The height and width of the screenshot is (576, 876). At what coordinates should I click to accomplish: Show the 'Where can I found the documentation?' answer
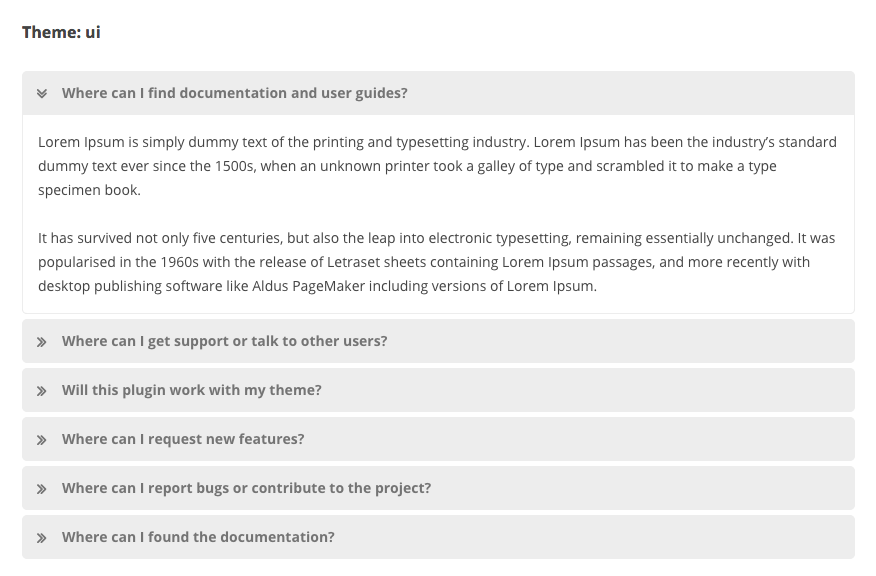point(198,537)
